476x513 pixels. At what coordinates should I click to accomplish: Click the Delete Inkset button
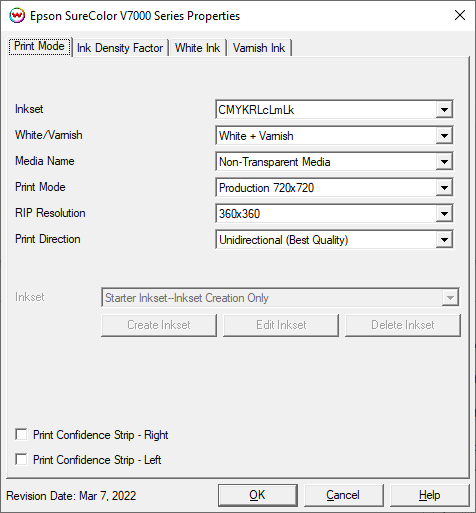tap(403, 325)
